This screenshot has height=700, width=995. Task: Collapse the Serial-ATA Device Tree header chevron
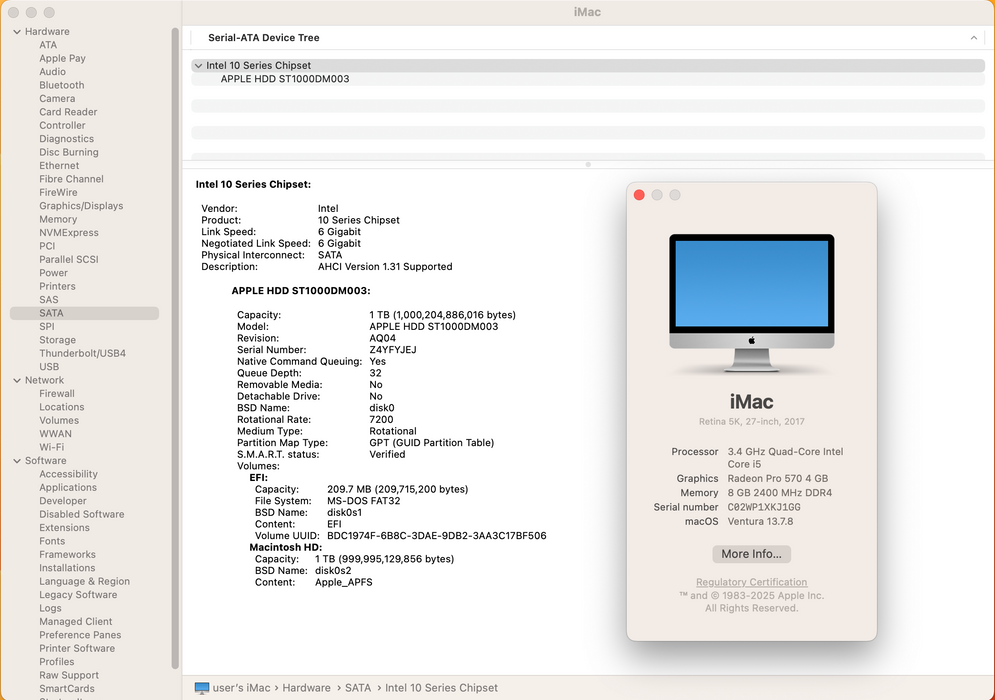tap(973, 38)
